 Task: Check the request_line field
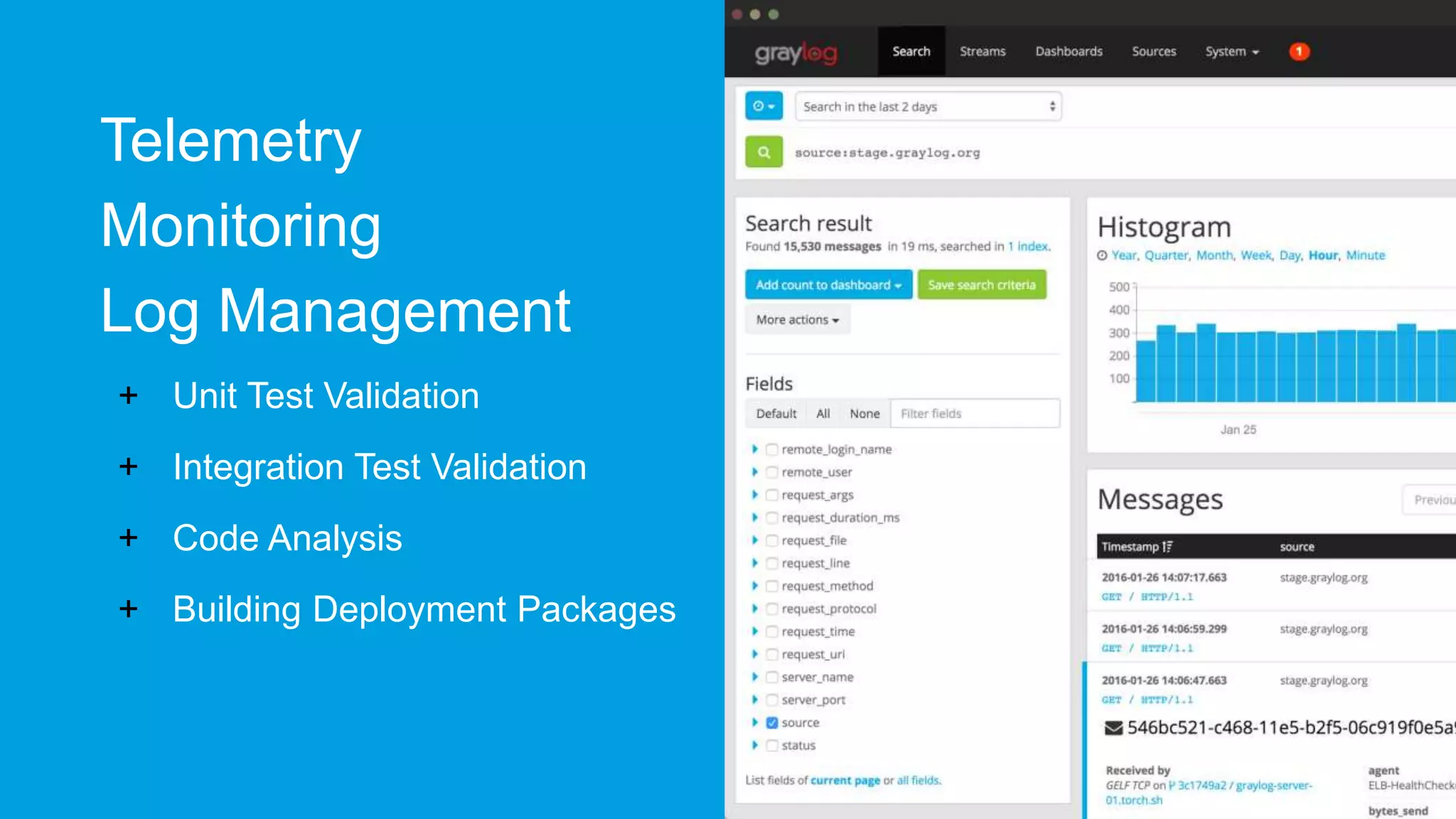tap(771, 563)
